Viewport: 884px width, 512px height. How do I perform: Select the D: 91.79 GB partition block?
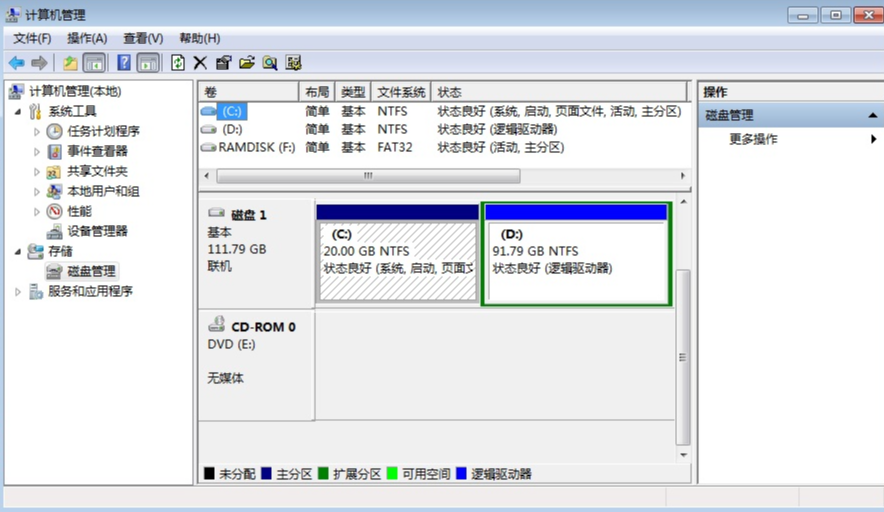pos(576,260)
